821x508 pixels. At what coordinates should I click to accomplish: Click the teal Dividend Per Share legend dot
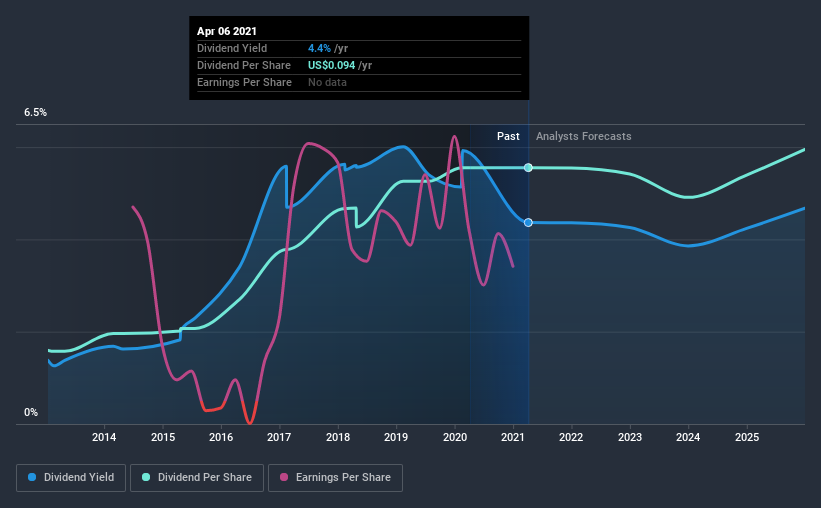[x=146, y=477]
